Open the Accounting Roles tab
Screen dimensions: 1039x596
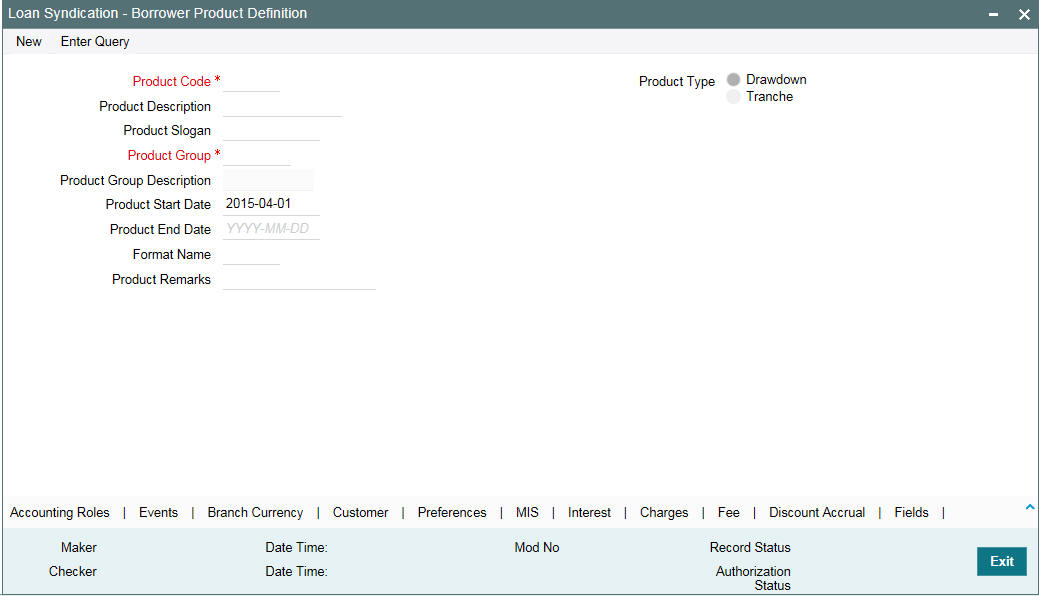[60, 512]
